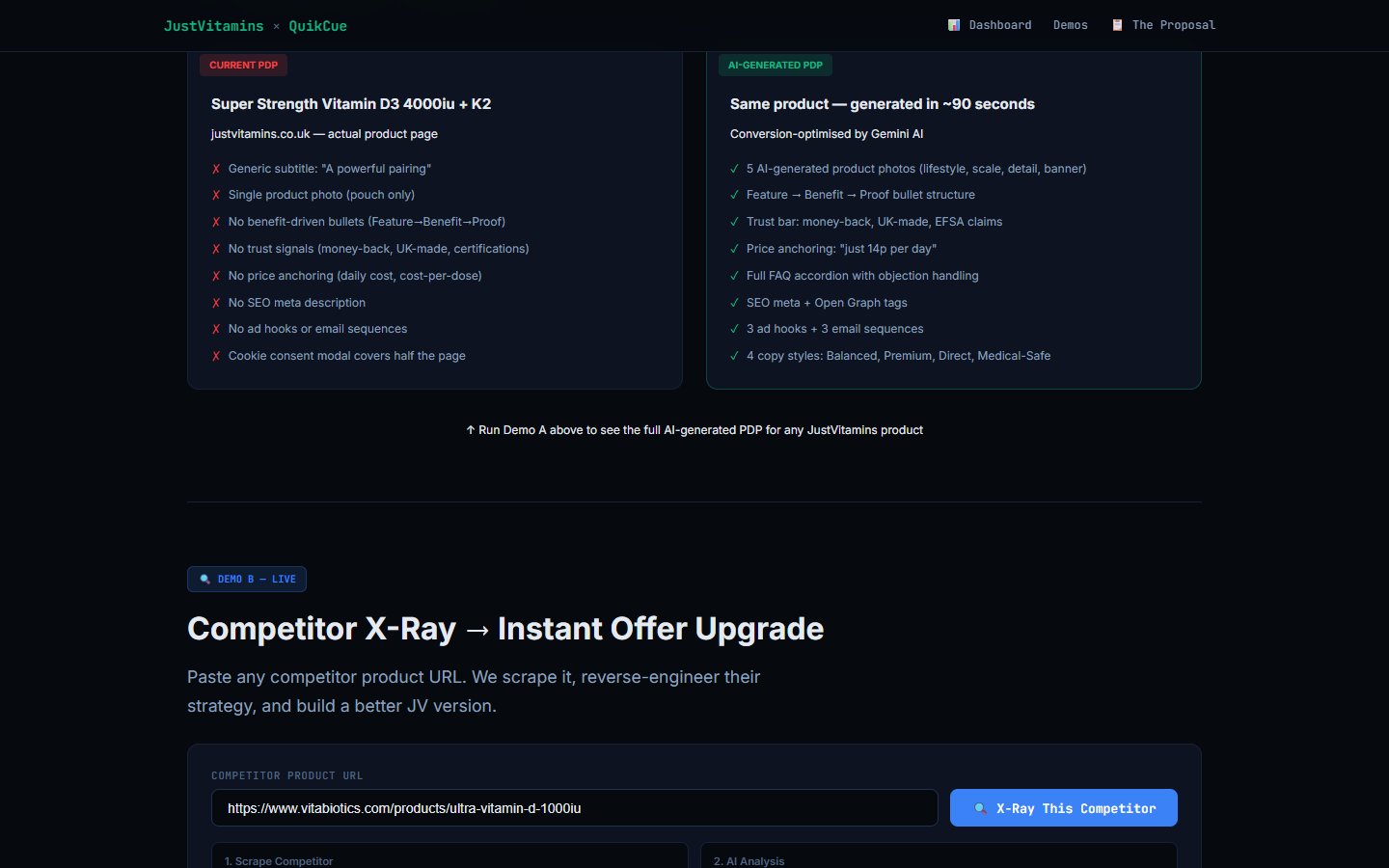Click the JustVitamins brand logo text
1389x868 pixels.
[213, 26]
